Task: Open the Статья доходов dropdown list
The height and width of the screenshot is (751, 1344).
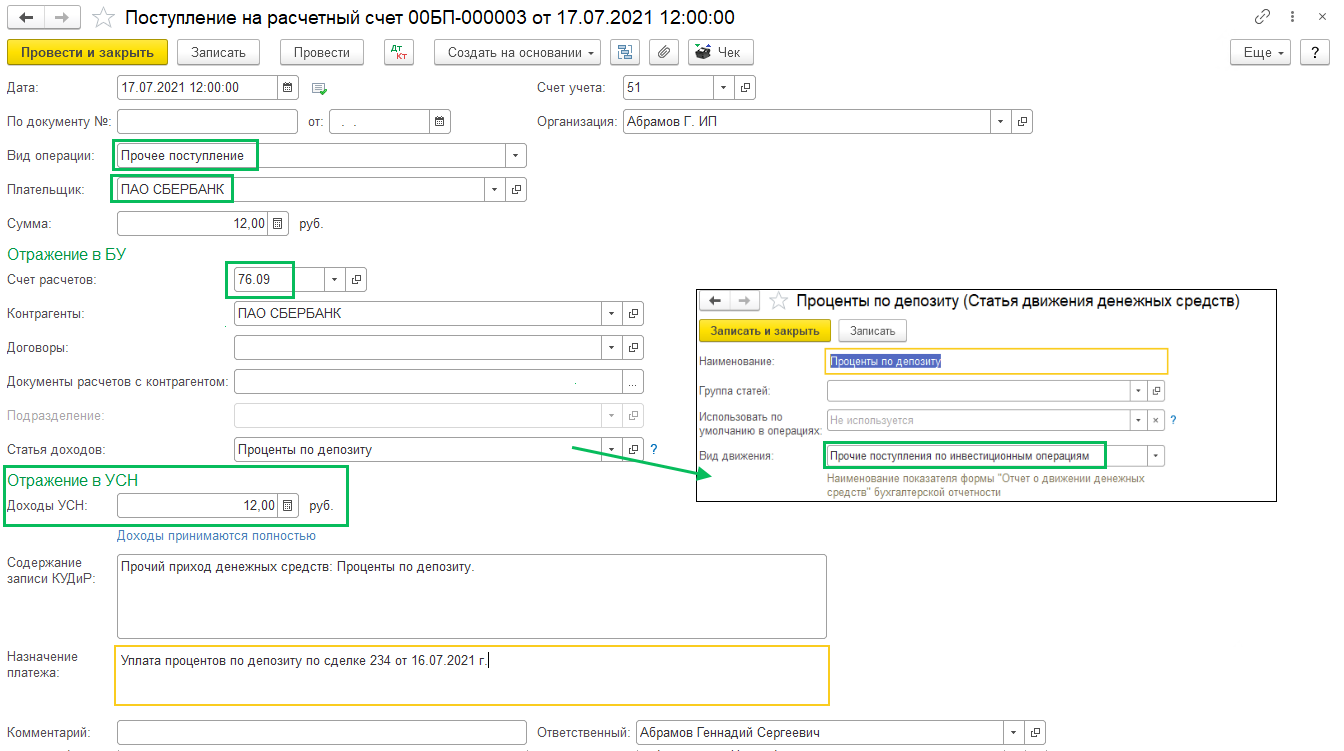Action: 610,449
